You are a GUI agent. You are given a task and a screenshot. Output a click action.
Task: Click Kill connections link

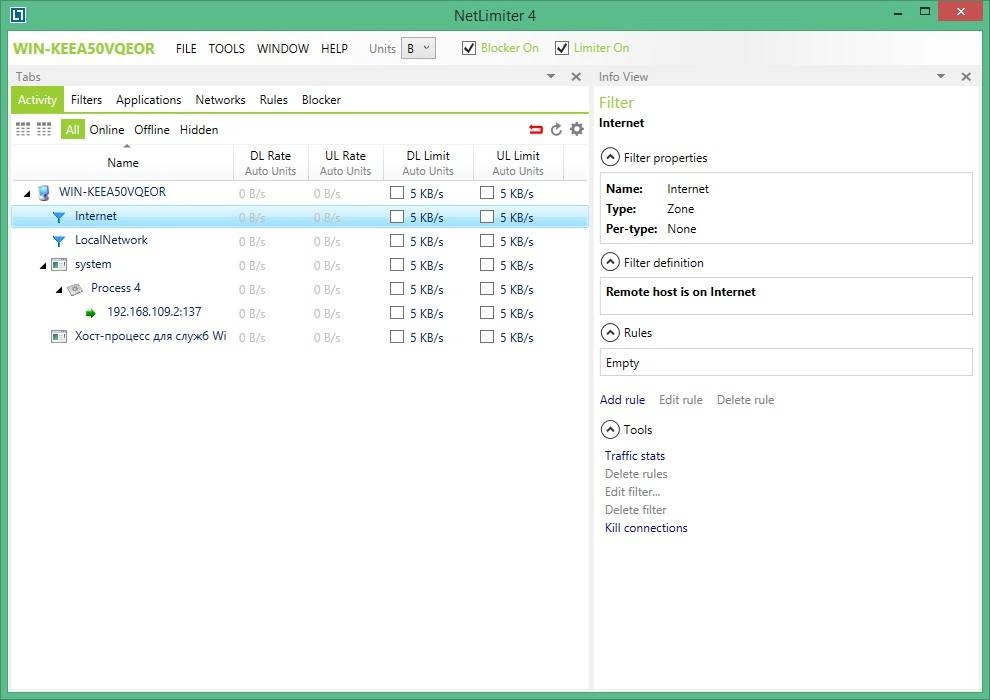[x=646, y=528]
